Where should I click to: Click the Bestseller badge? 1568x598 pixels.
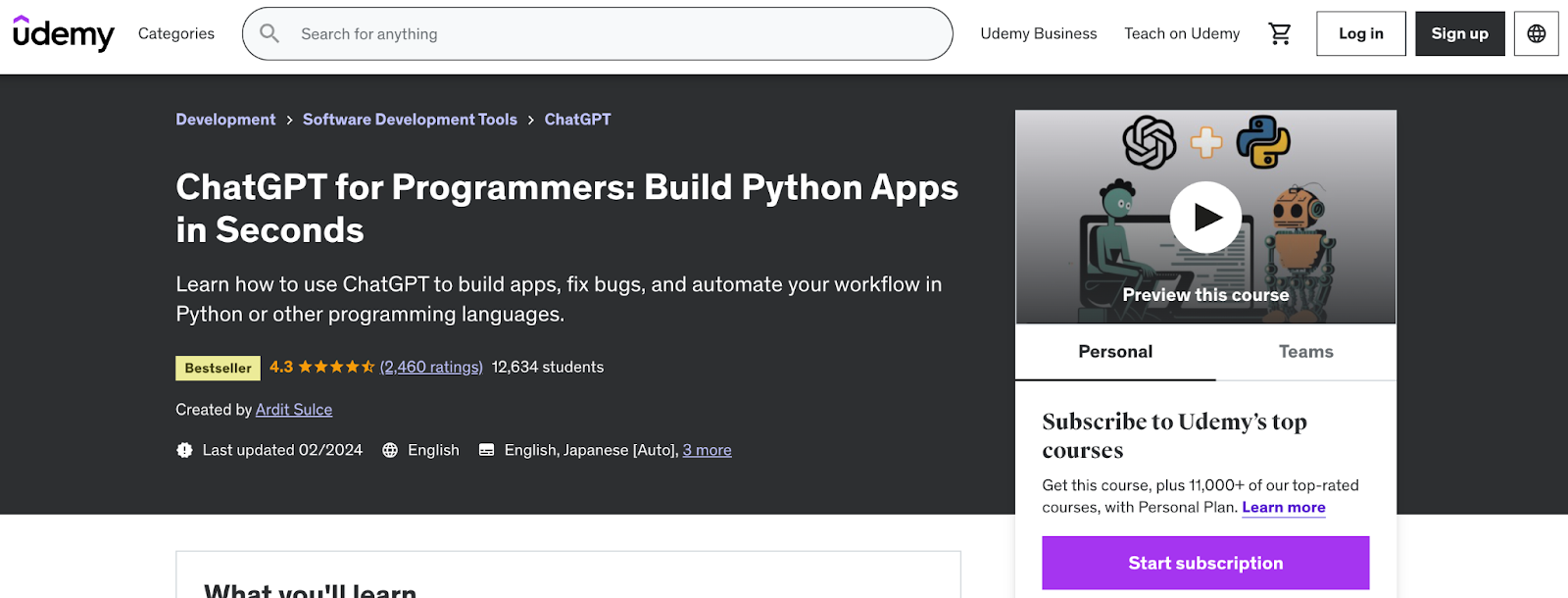tap(218, 368)
